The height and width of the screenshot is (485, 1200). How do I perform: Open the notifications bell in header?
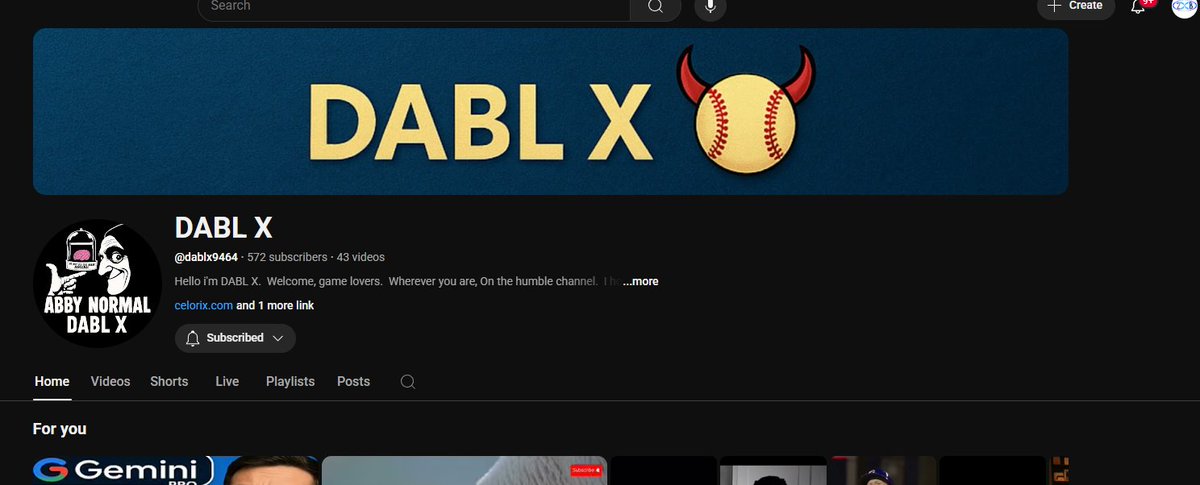tap(1139, 6)
